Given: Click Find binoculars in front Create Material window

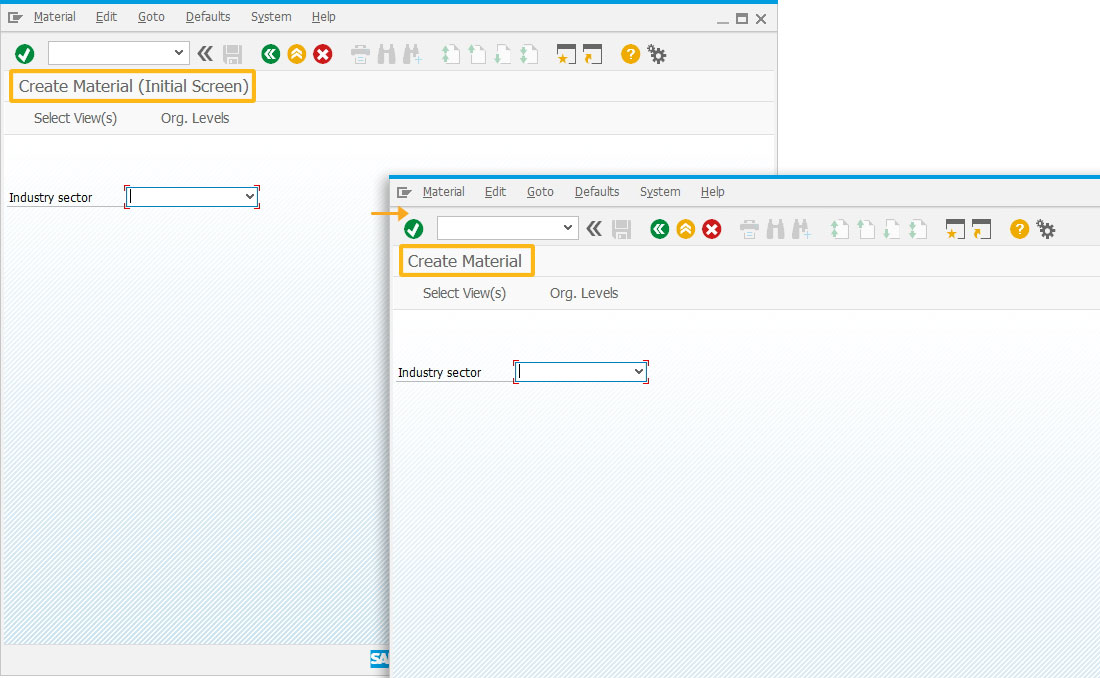Looking at the screenshot, I should pos(775,229).
